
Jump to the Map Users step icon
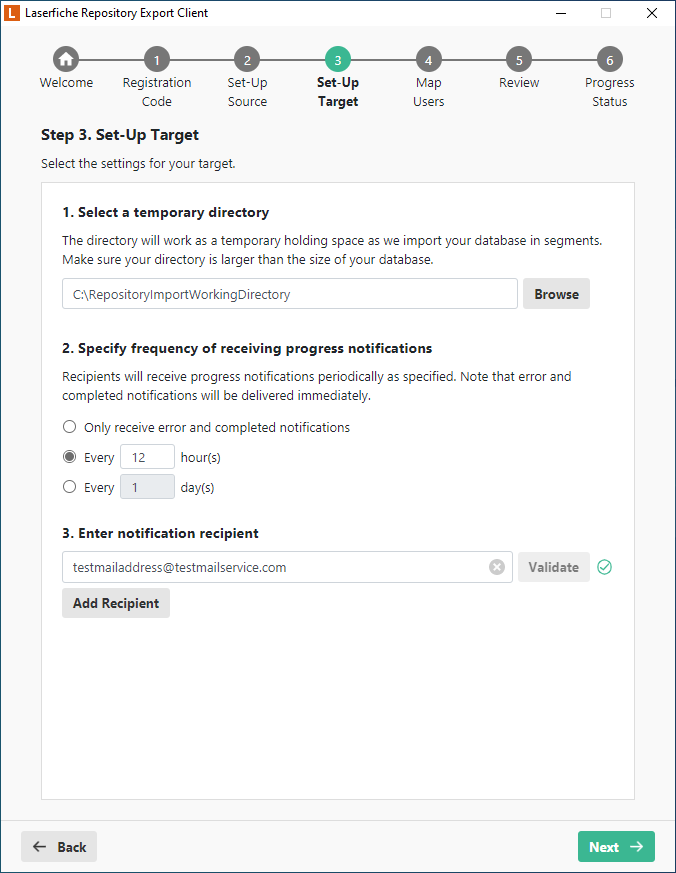pyautogui.click(x=428, y=59)
